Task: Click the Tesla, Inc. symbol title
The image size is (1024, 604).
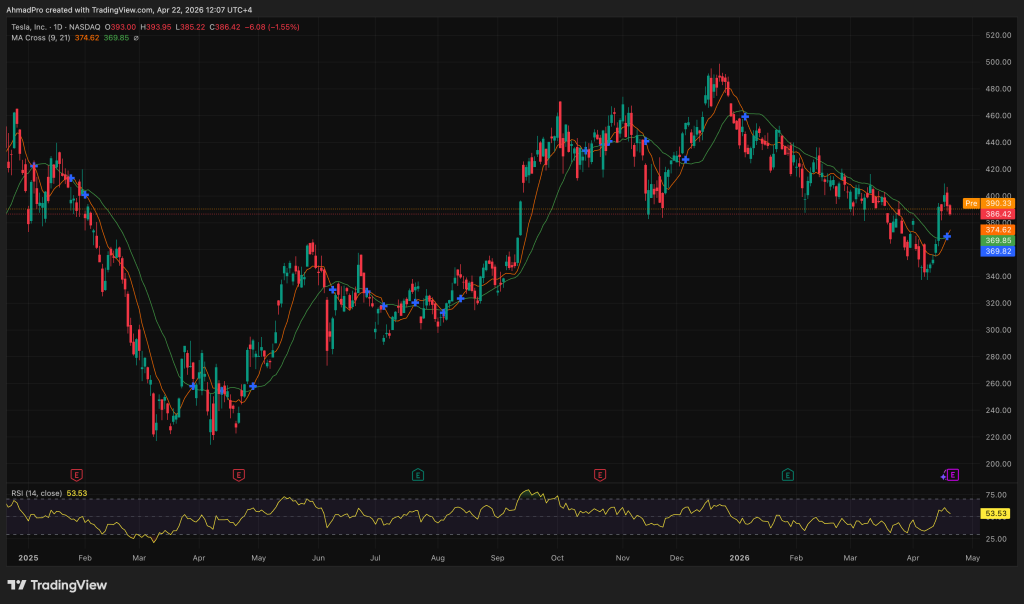Action: (31, 27)
